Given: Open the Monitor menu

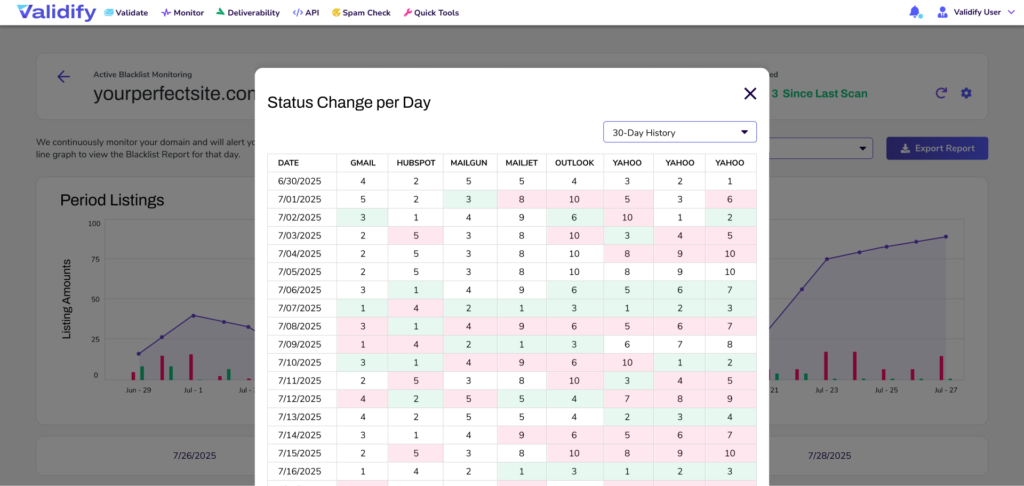Looking at the screenshot, I should pos(182,13).
